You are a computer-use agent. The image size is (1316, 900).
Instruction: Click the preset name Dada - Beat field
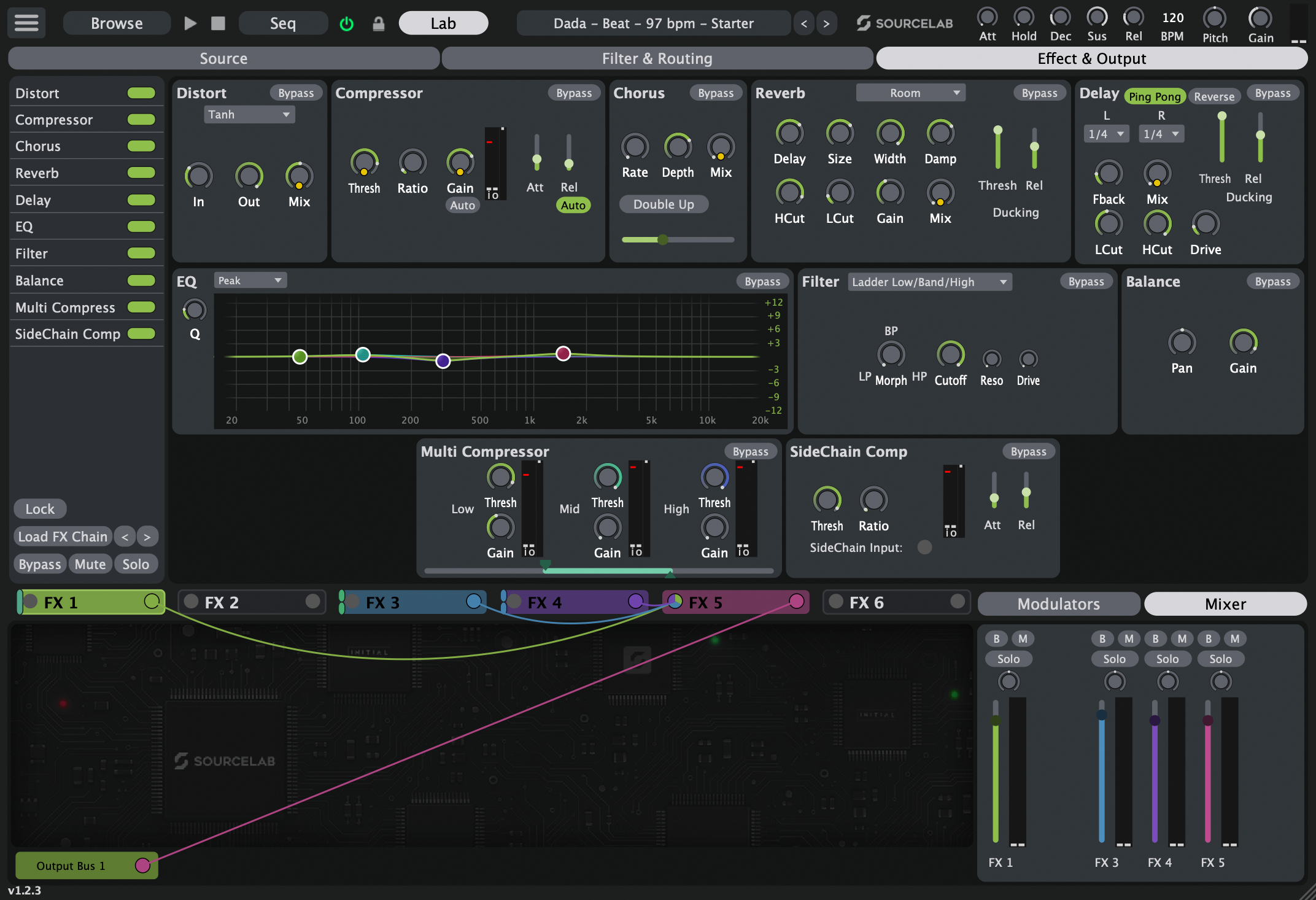[653, 23]
